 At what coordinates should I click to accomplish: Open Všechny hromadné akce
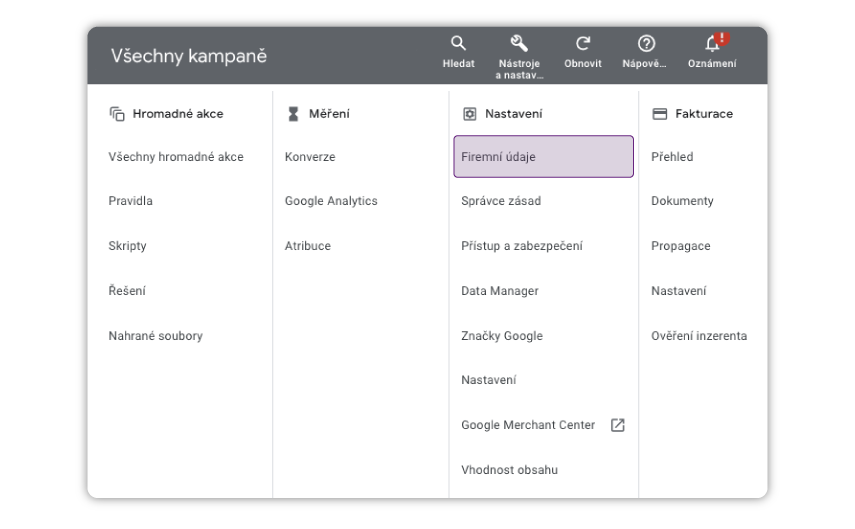pyautogui.click(x=176, y=157)
